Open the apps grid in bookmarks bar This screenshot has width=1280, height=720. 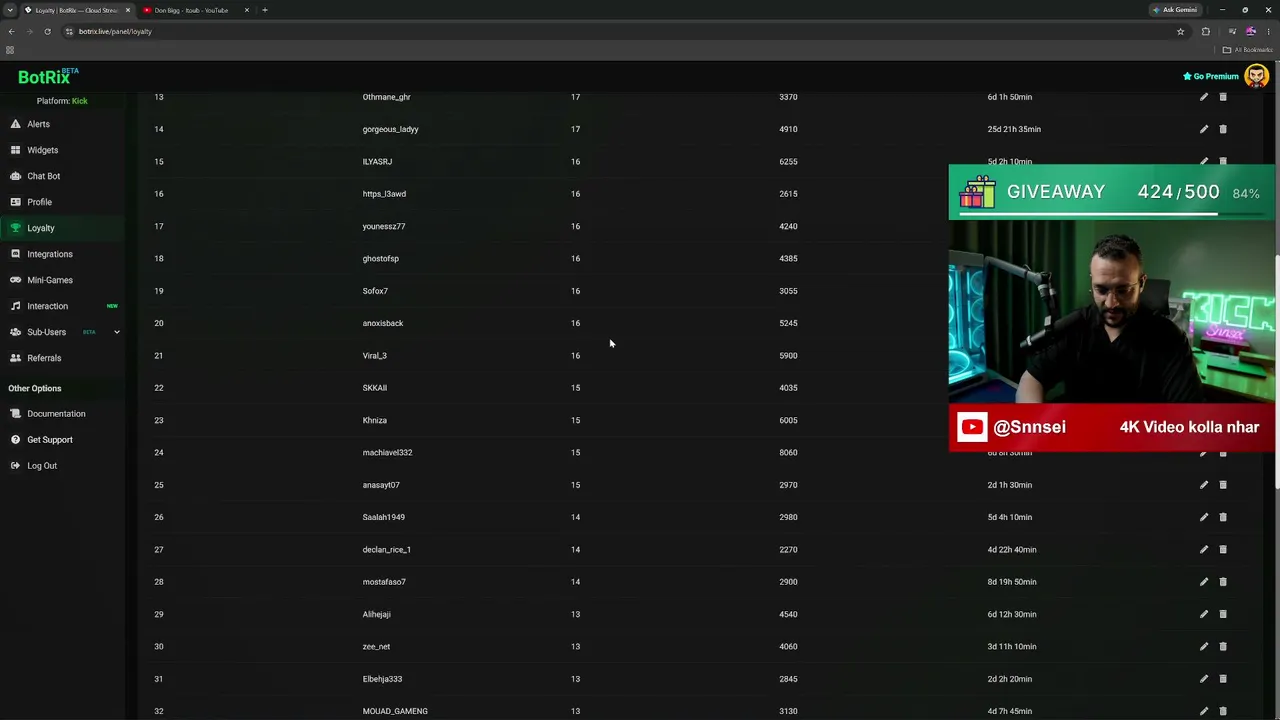[x=10, y=50]
